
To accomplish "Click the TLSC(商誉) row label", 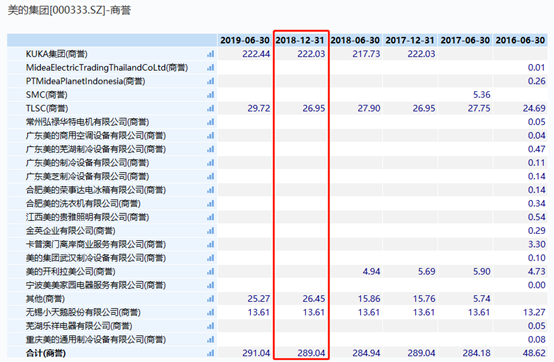I will [47, 108].
